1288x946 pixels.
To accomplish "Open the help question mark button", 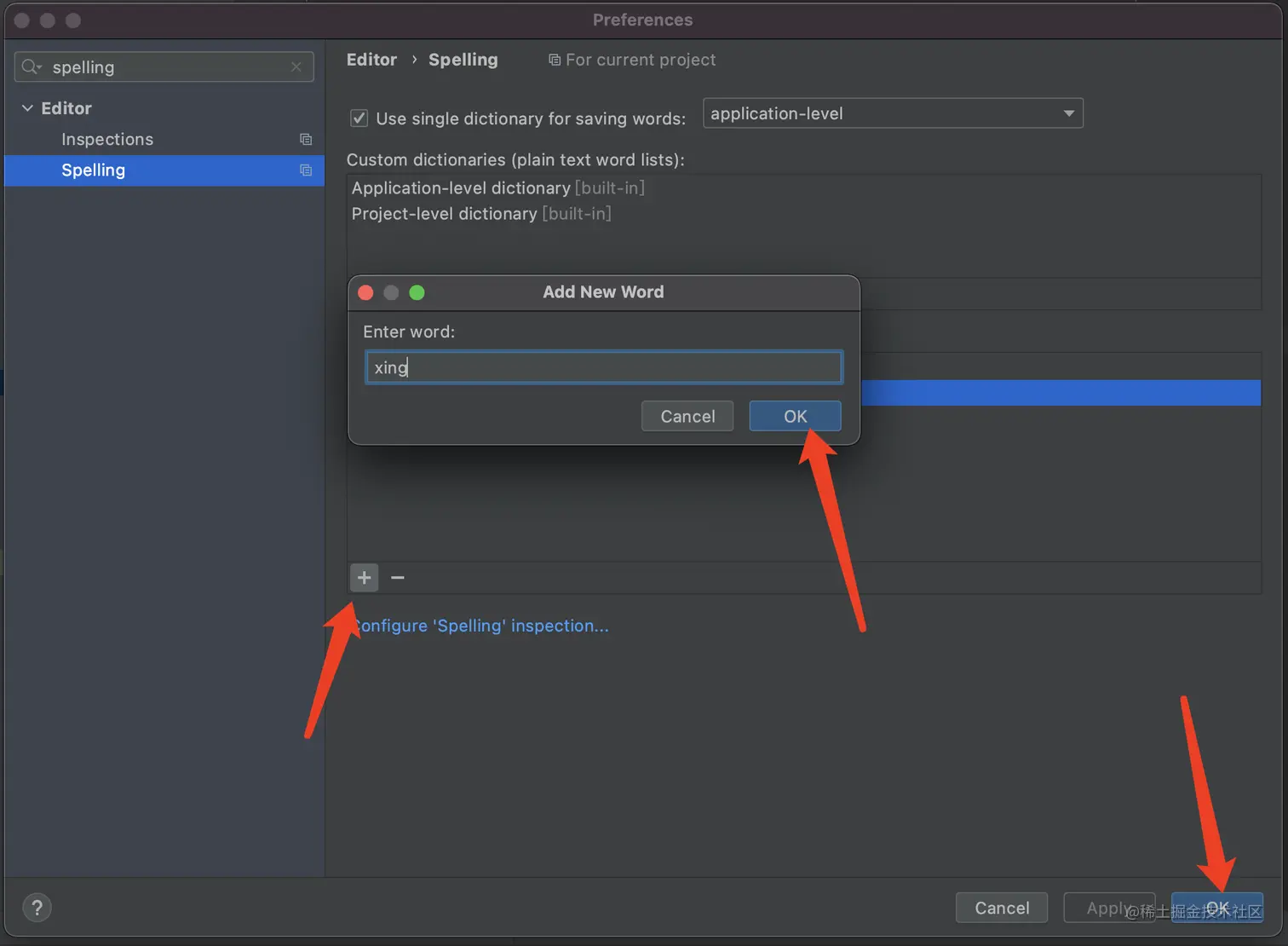I will pyautogui.click(x=37, y=908).
